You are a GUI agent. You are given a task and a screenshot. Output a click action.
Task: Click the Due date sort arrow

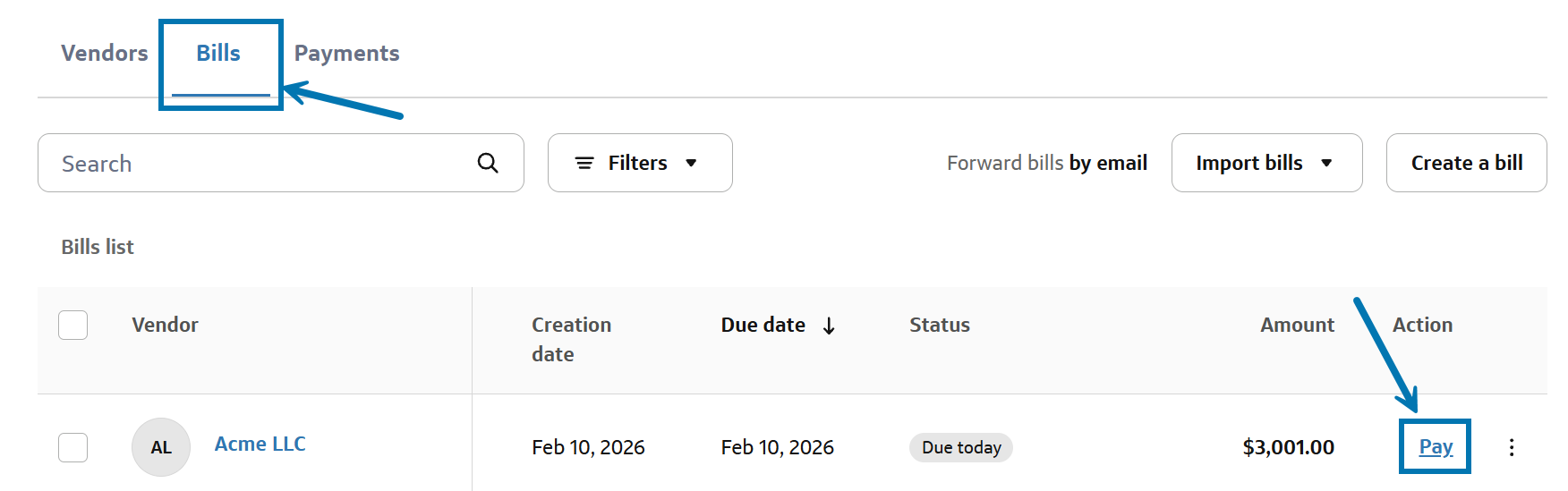click(829, 326)
